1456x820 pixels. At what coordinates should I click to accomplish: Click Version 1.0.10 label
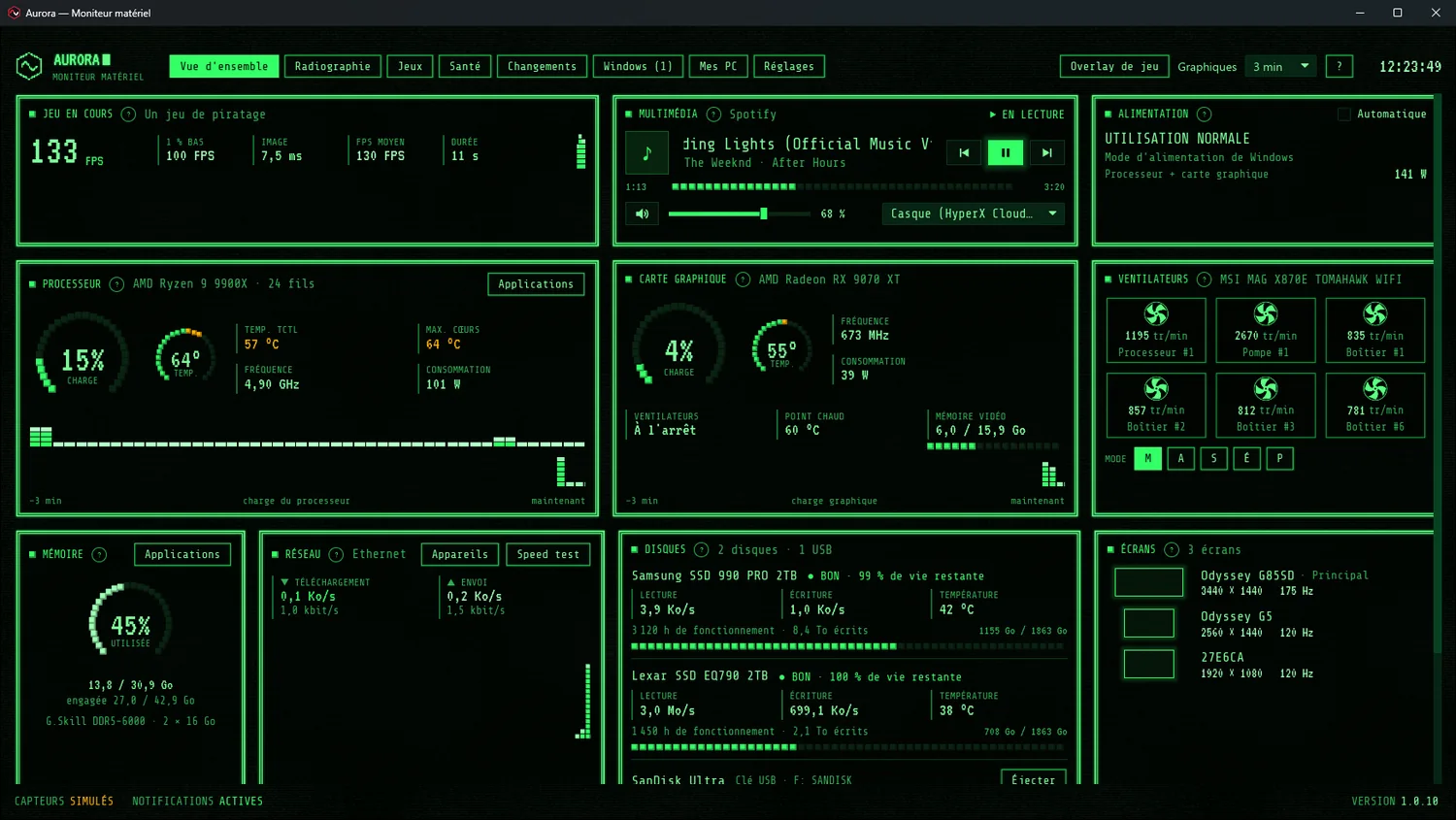1395,802
